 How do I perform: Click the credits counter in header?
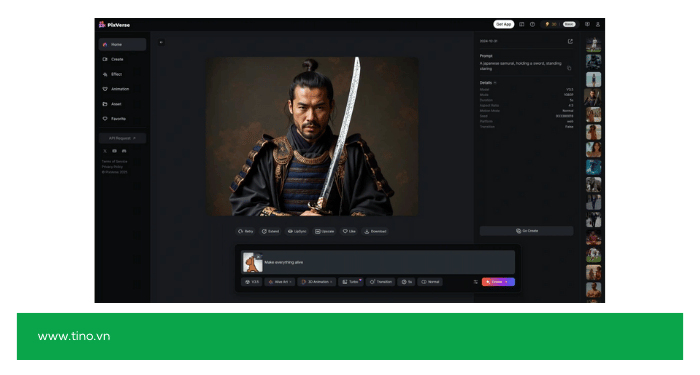click(550, 24)
